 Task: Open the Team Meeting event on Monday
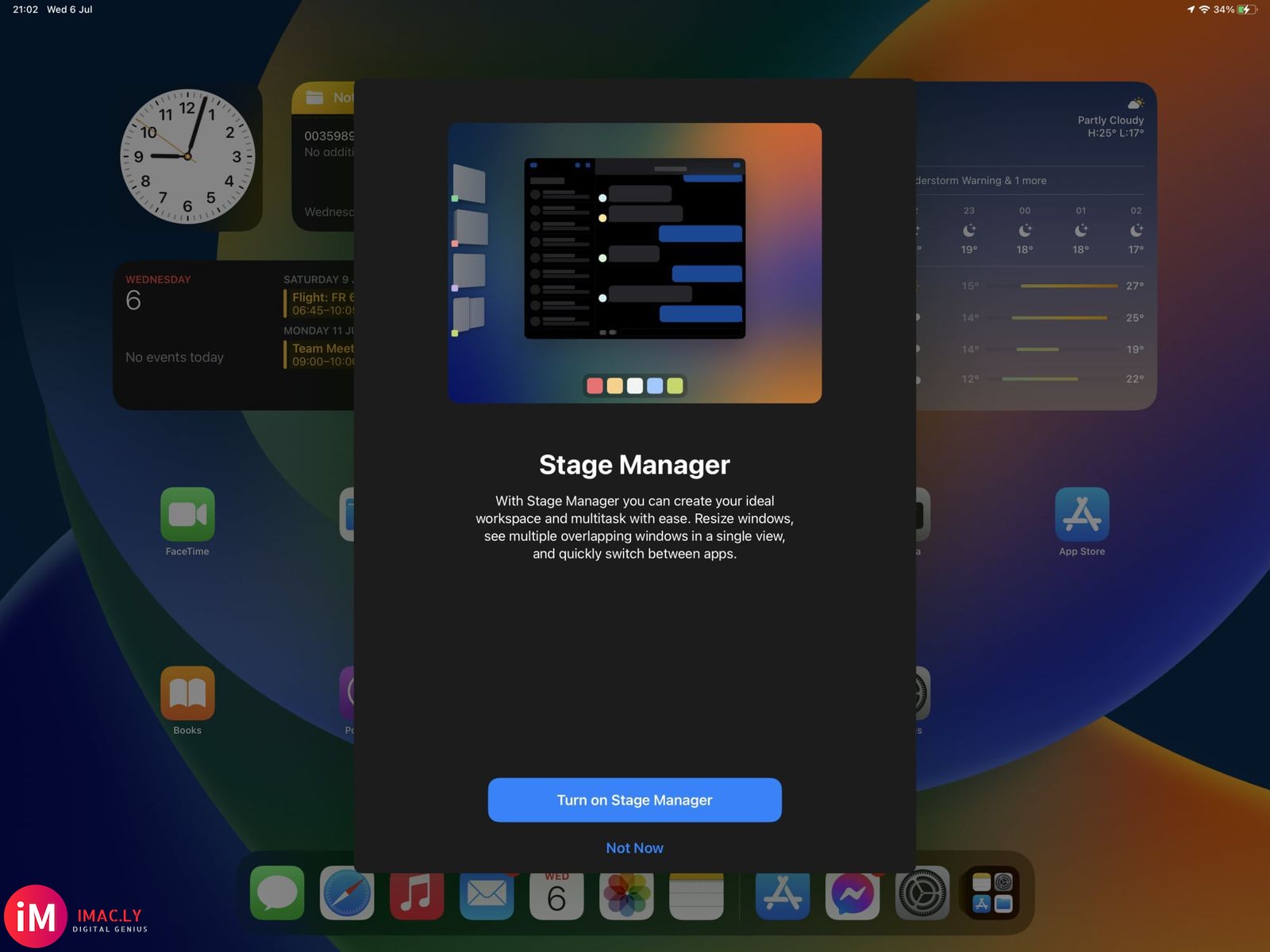pos(319,354)
